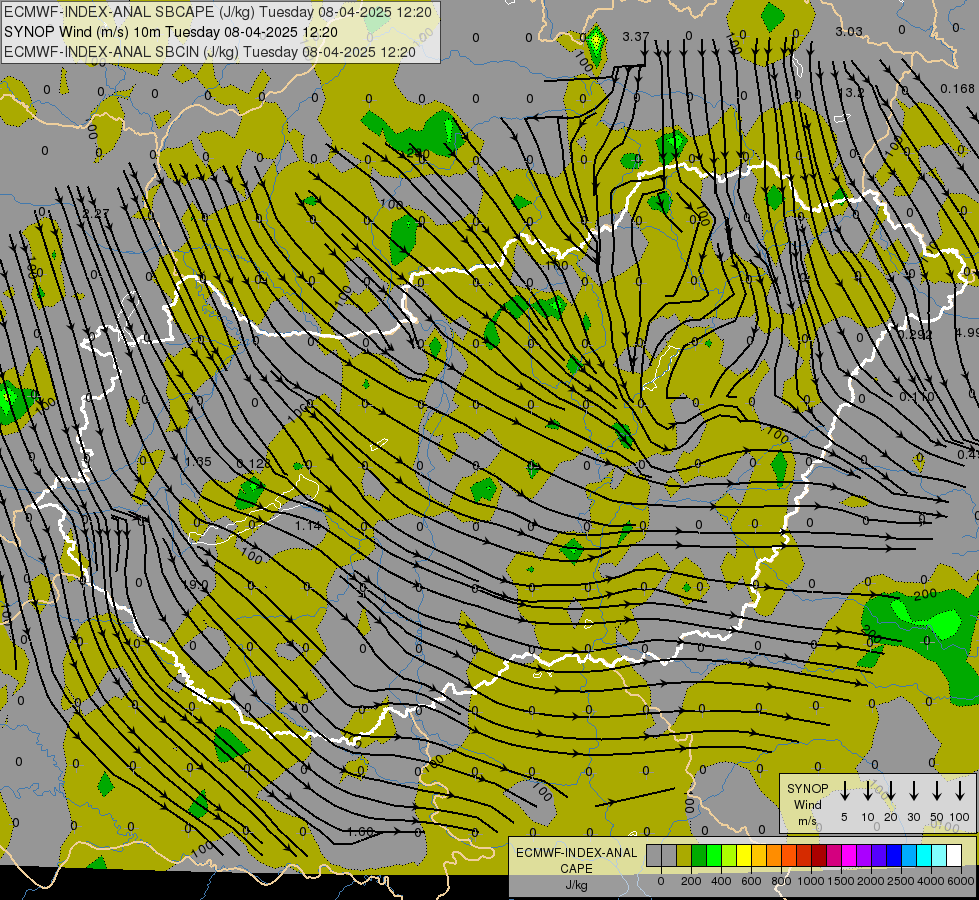Click the 'SYNOP' label in the wind legend

[x=808, y=789]
